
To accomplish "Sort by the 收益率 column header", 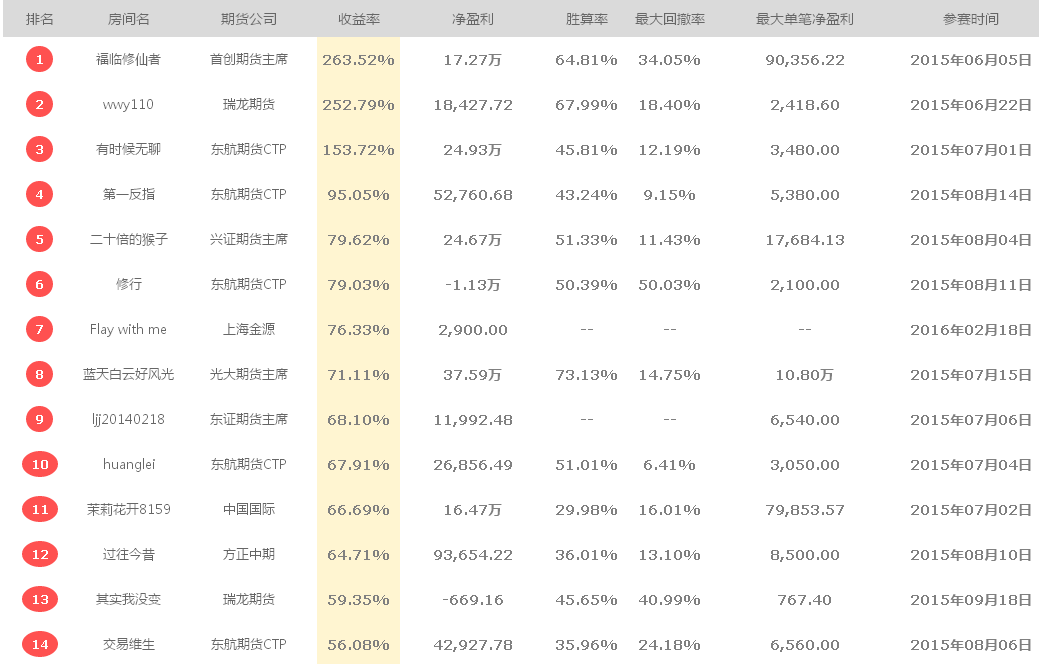I will 358,19.
